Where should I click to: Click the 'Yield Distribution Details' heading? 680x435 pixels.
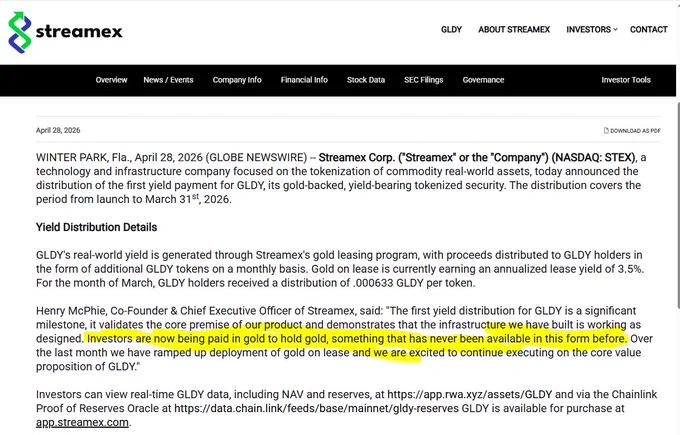96,227
